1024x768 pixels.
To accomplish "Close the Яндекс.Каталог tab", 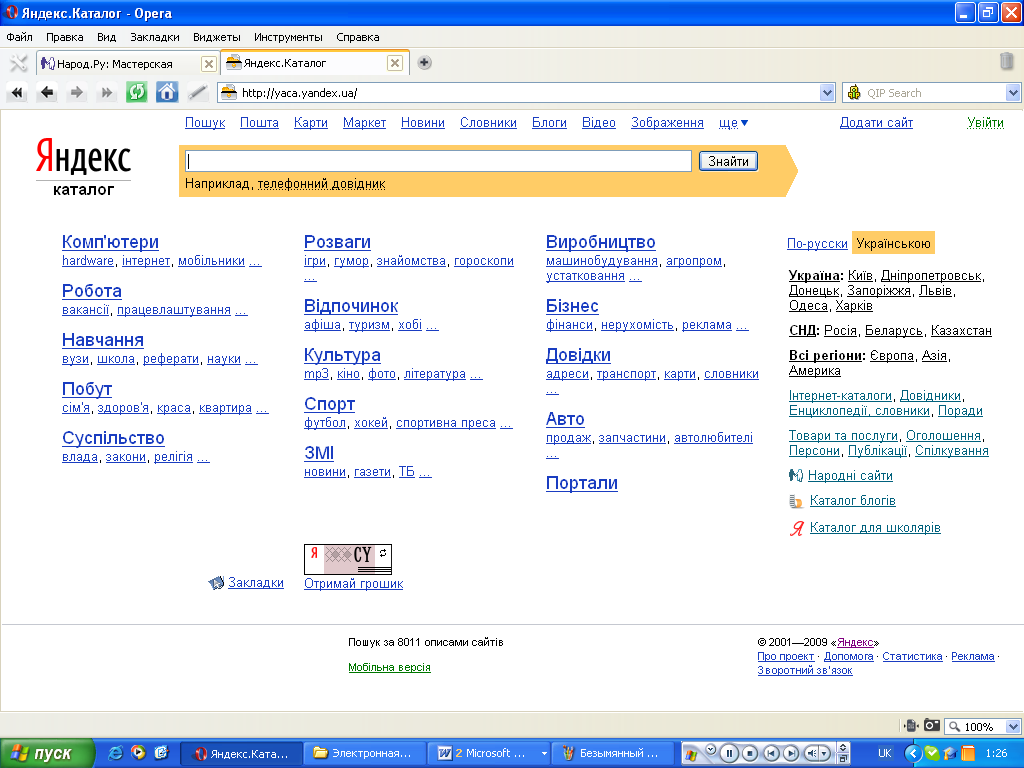I will click(394, 63).
